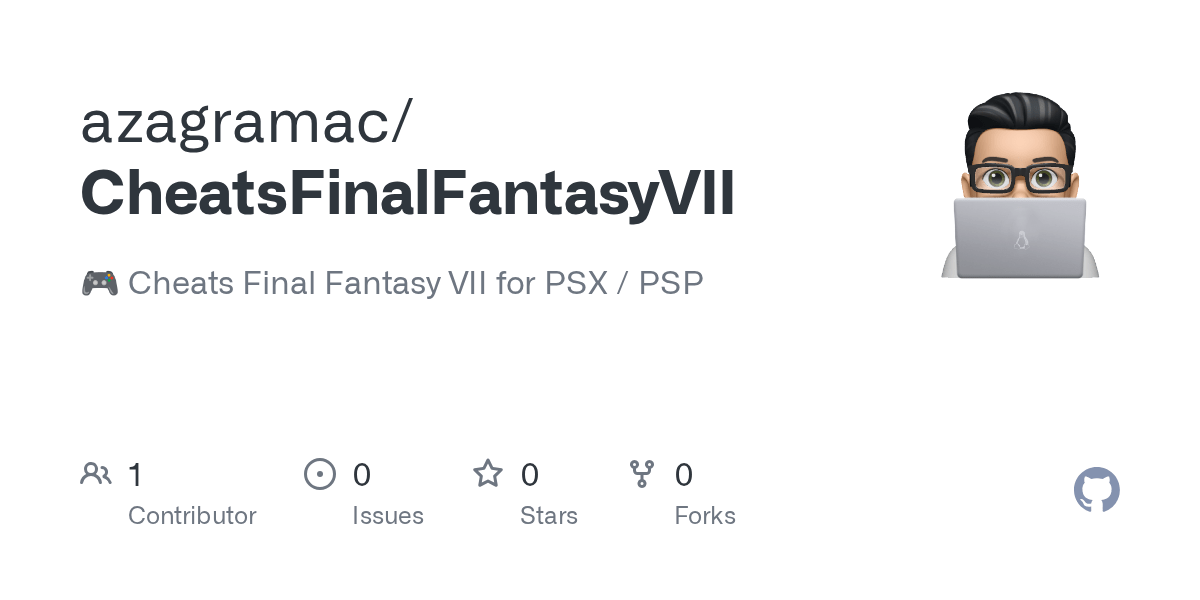Click the penguin logo on the laptop

1021,241
